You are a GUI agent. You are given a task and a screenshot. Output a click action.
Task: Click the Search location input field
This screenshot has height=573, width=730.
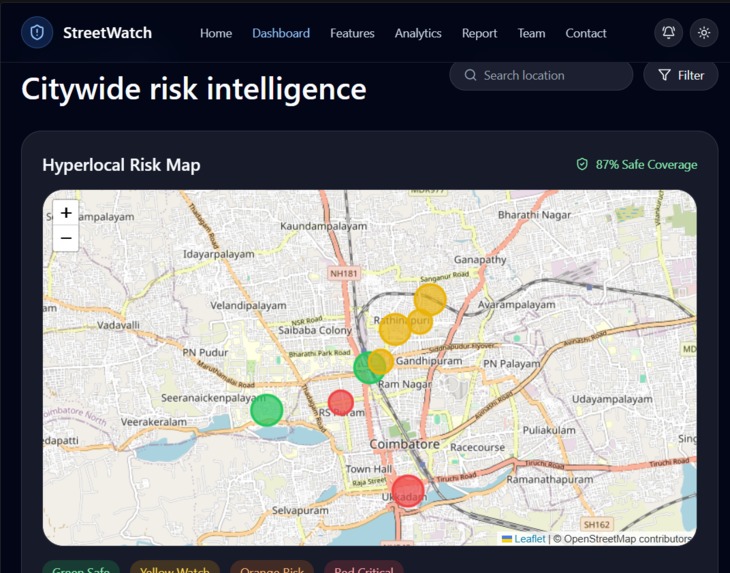click(541, 75)
